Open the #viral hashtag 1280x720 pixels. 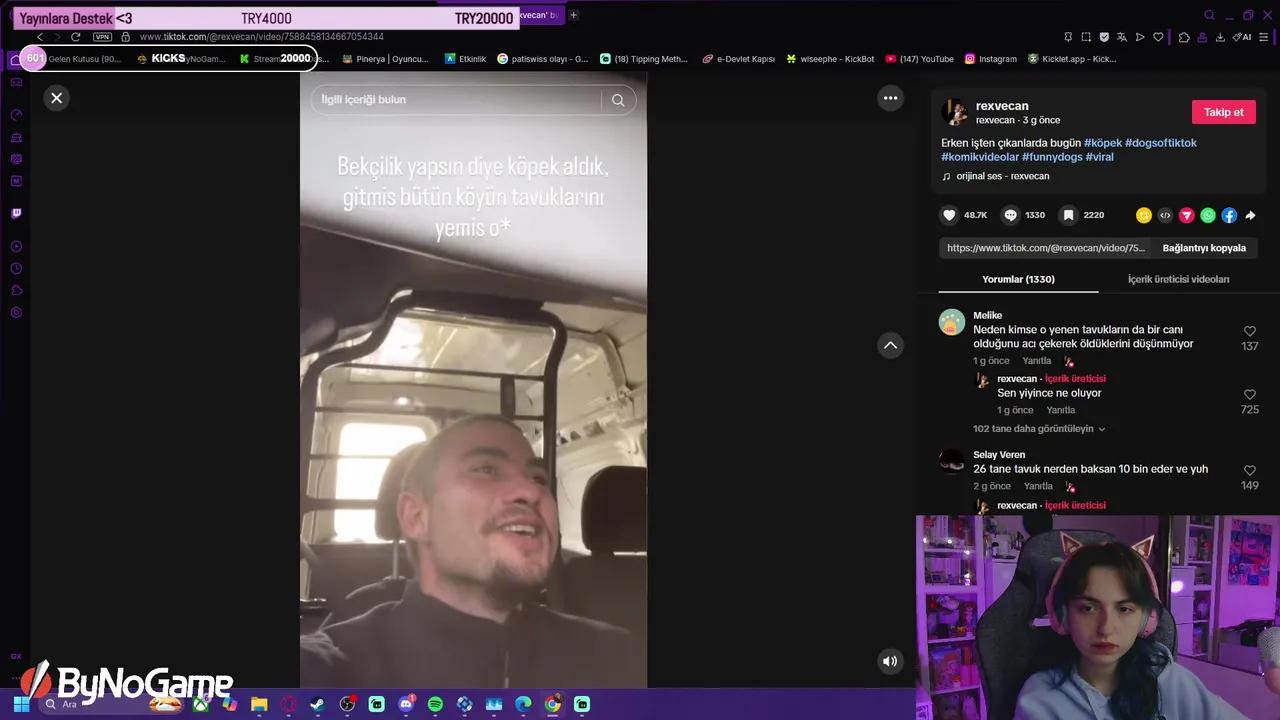(x=1099, y=157)
